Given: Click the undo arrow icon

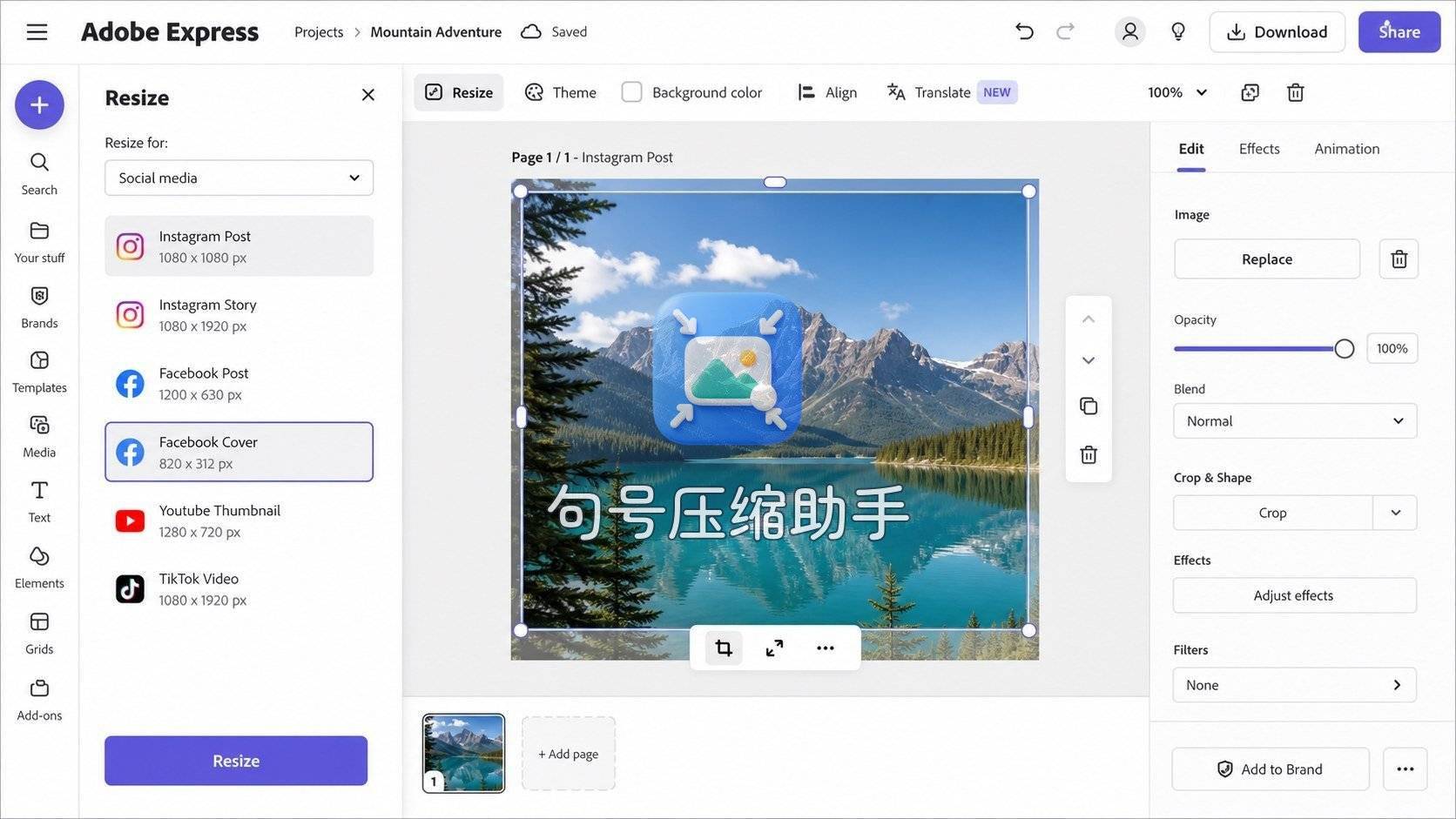Looking at the screenshot, I should click(1024, 32).
